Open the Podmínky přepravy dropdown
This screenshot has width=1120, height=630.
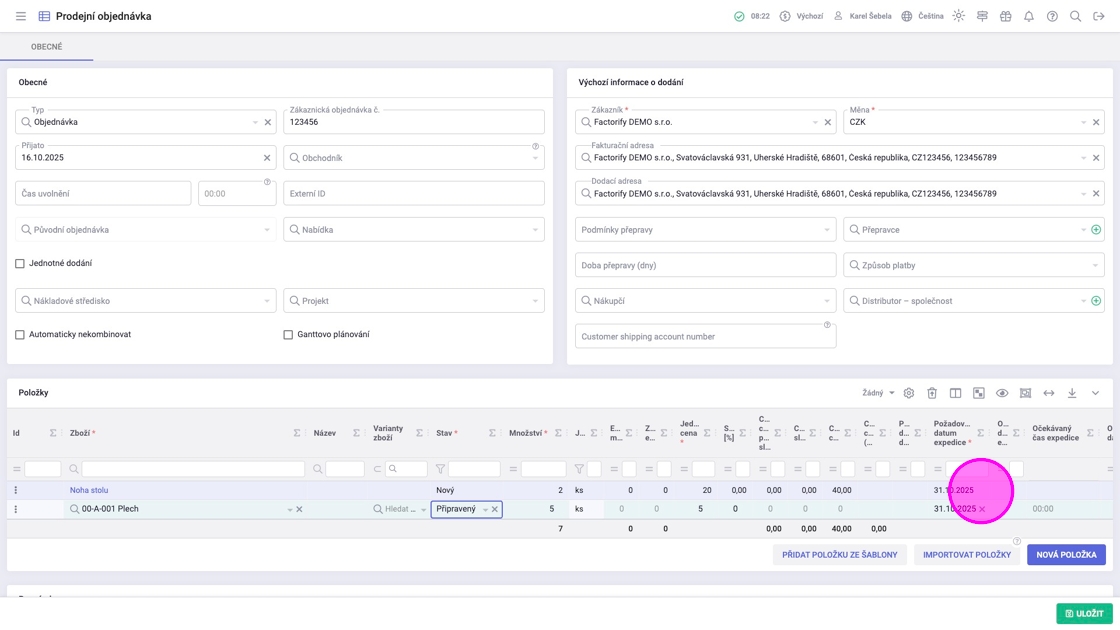pos(705,230)
